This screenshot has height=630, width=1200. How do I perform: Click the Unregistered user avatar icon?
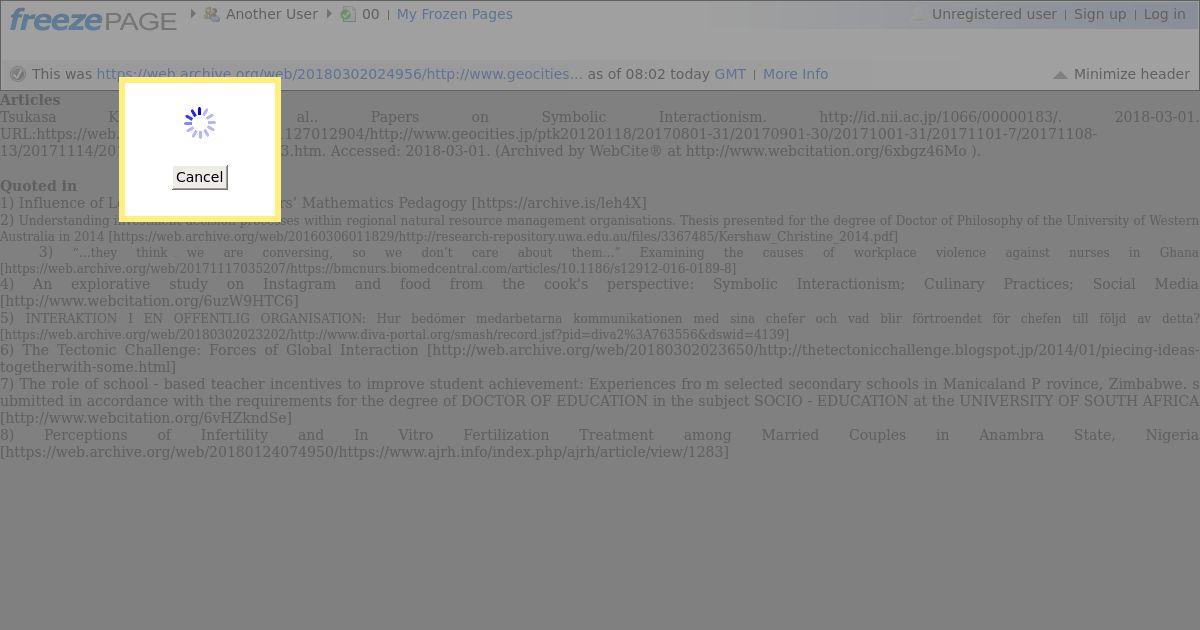click(x=918, y=14)
